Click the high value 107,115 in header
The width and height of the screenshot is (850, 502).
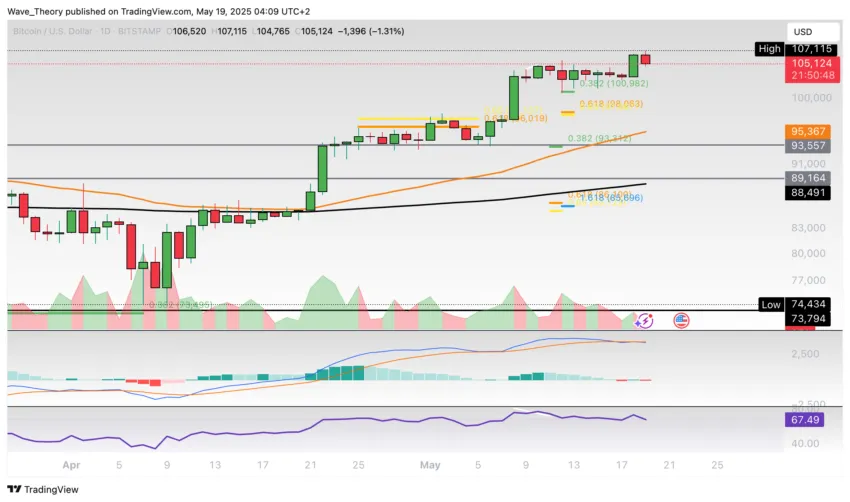pyautogui.click(x=232, y=31)
